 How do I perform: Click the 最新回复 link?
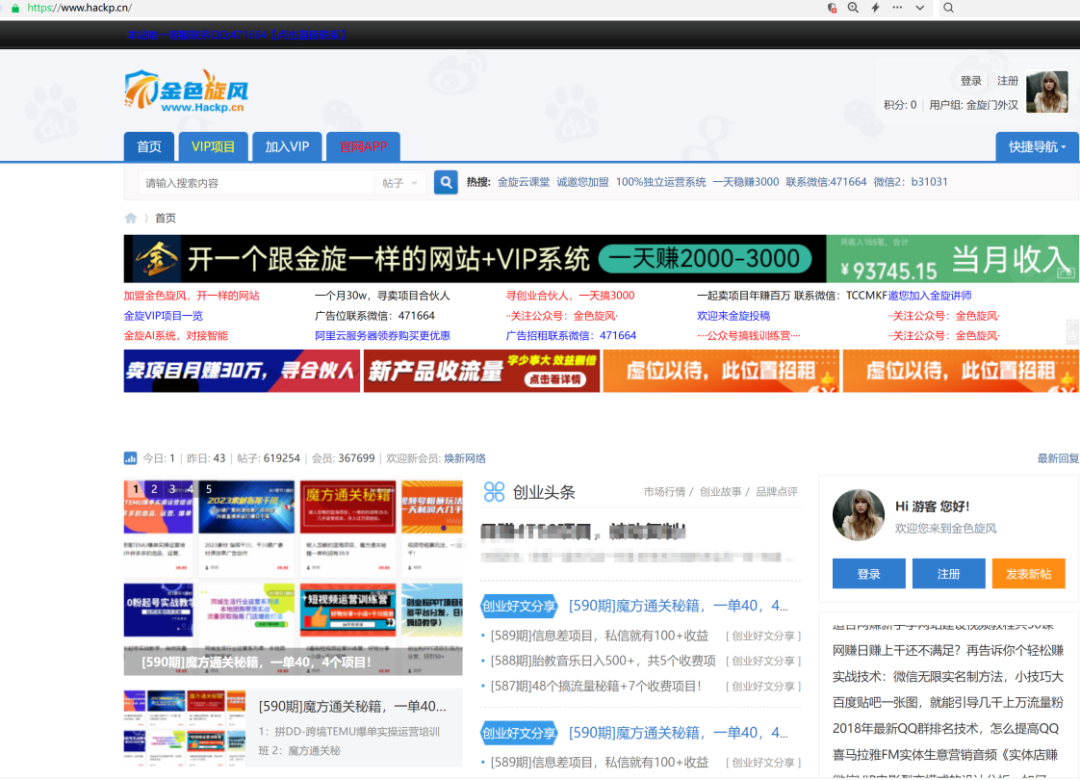tap(1058, 458)
